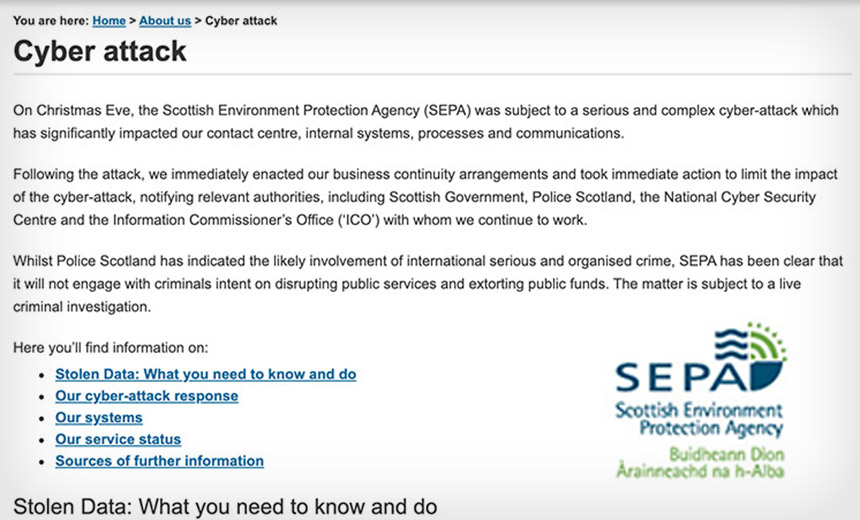Screen dimensions: 860x520
Task: Click the bullet beside 'Our systems'
Action: pos(41,419)
